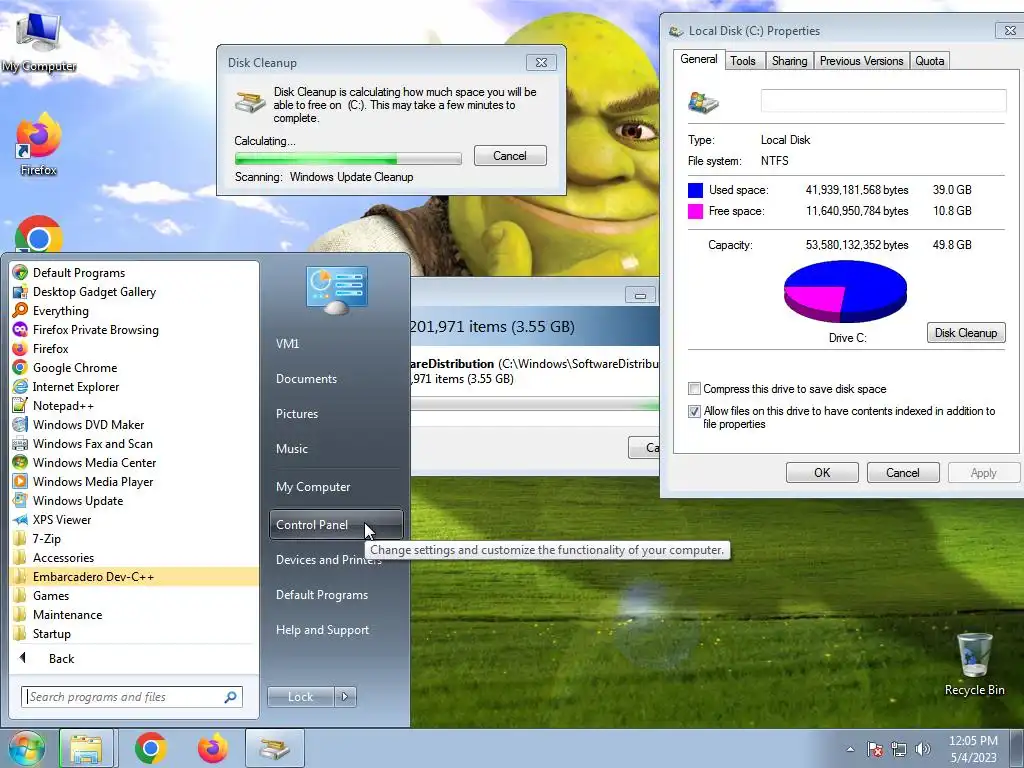Focus the Search programs and files box

pos(132,697)
